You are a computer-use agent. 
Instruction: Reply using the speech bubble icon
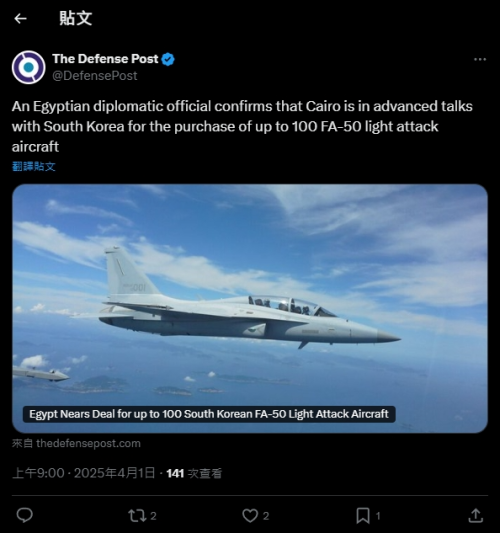click(24, 515)
